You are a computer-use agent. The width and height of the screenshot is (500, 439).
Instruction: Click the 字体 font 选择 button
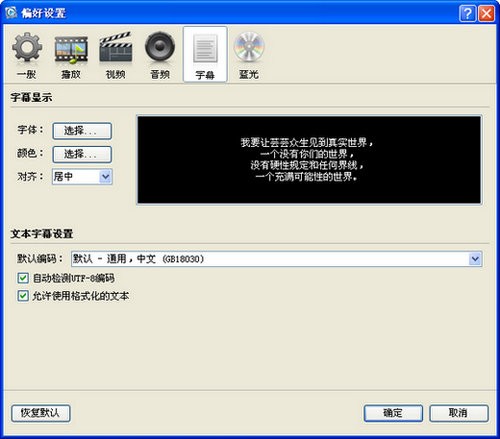click(x=82, y=131)
